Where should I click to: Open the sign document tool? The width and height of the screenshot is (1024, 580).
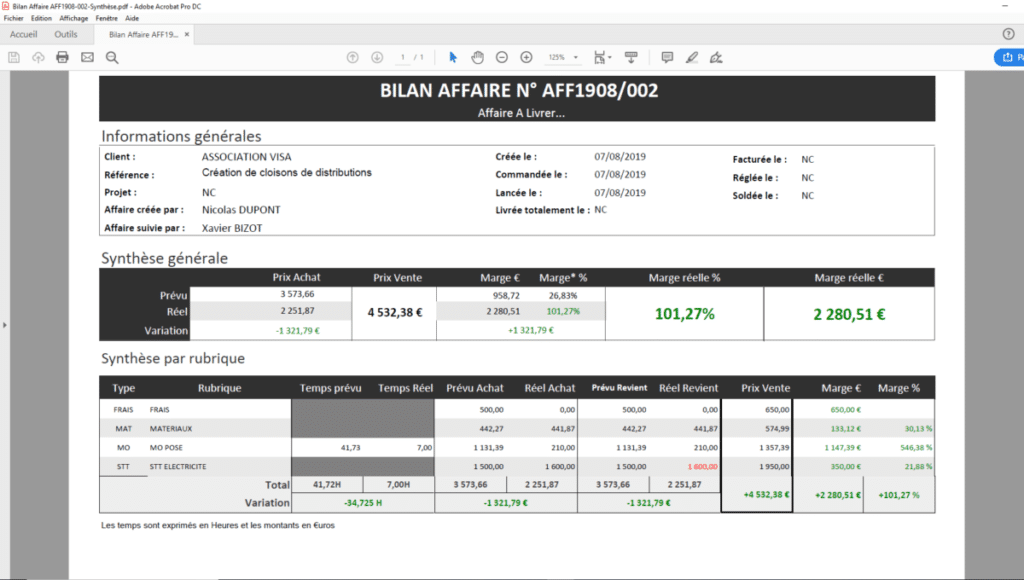716,57
